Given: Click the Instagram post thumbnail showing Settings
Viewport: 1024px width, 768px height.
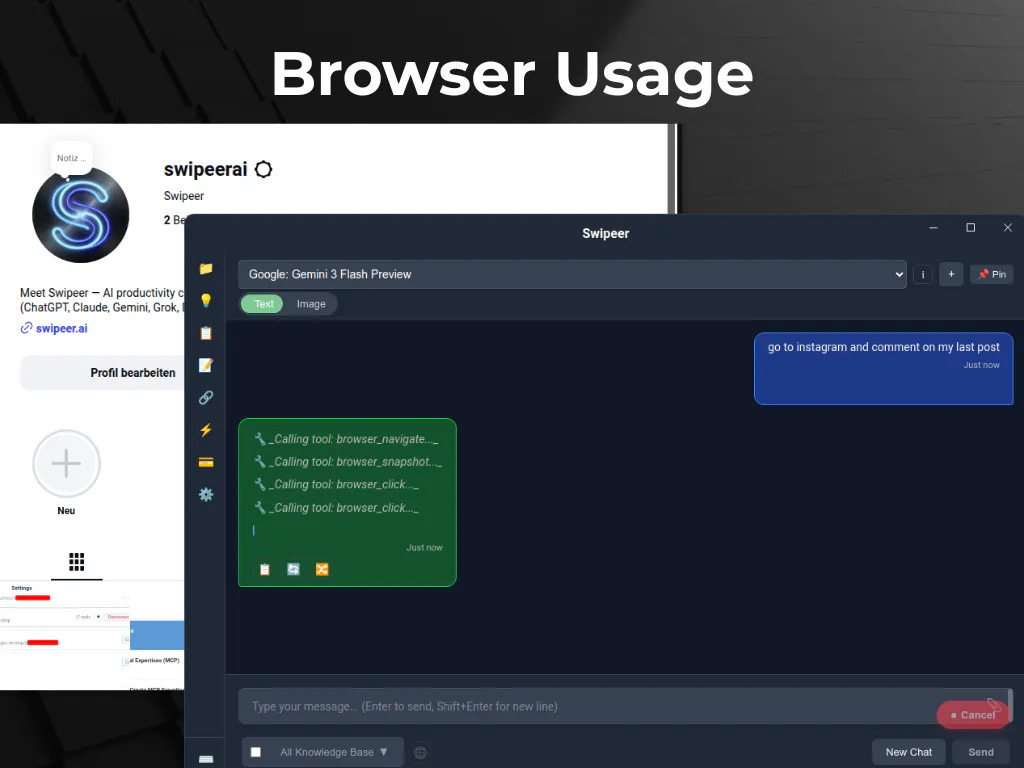Looking at the screenshot, I should (x=65, y=635).
